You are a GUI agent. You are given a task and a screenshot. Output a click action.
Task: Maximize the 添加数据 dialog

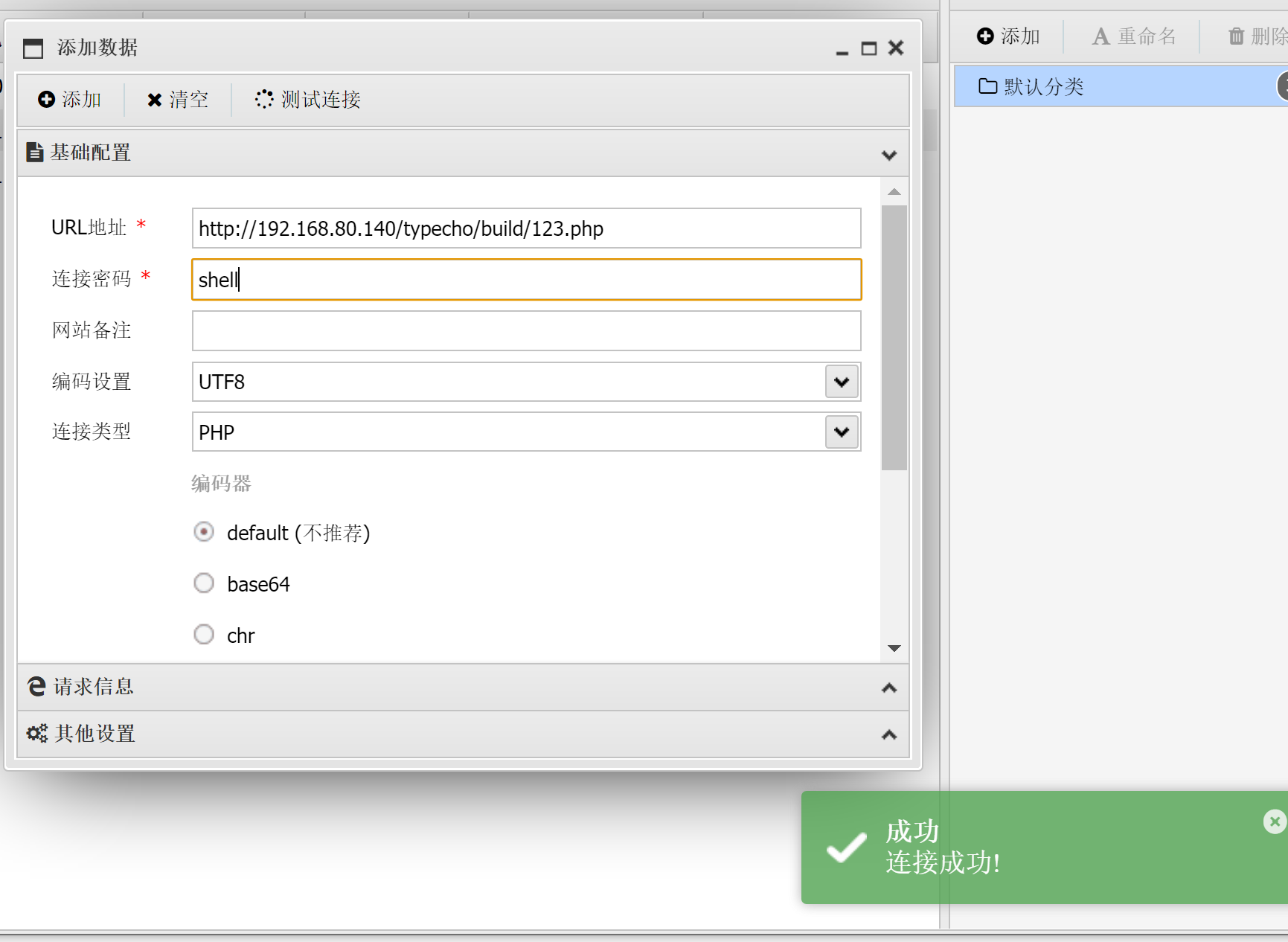tap(869, 49)
